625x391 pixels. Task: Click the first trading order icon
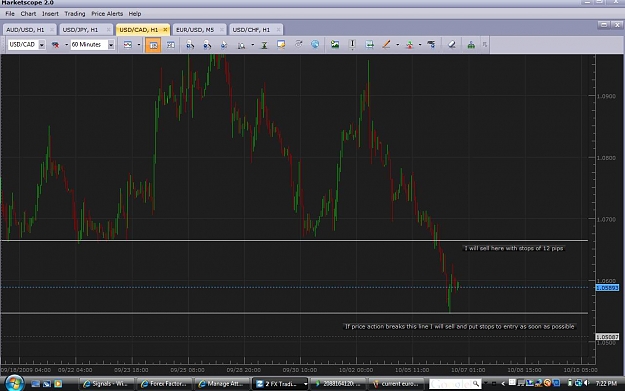(190, 45)
